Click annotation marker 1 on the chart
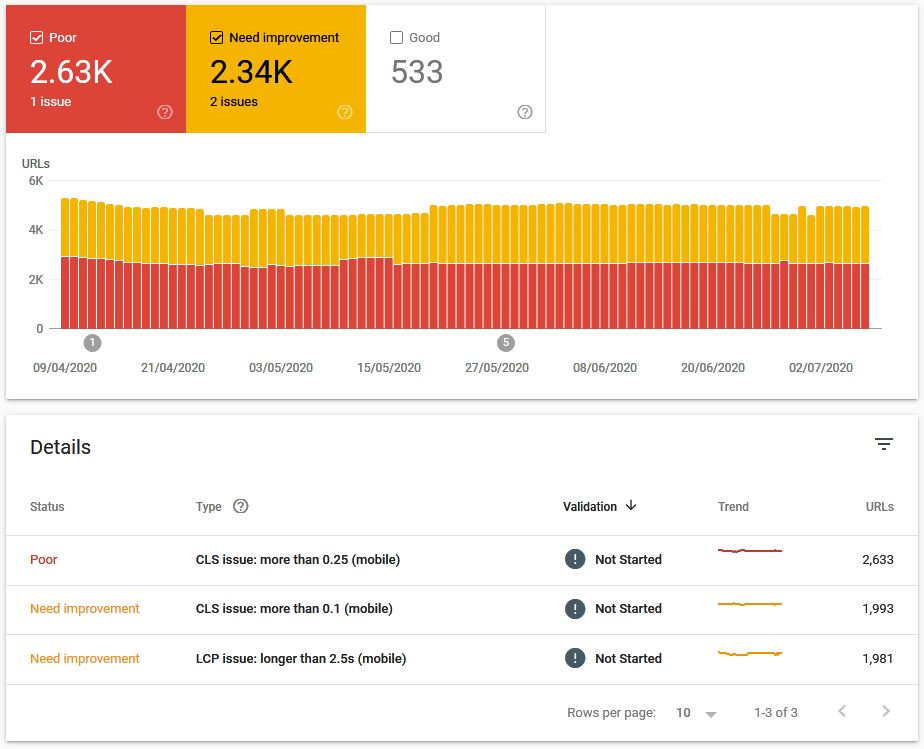 point(92,343)
